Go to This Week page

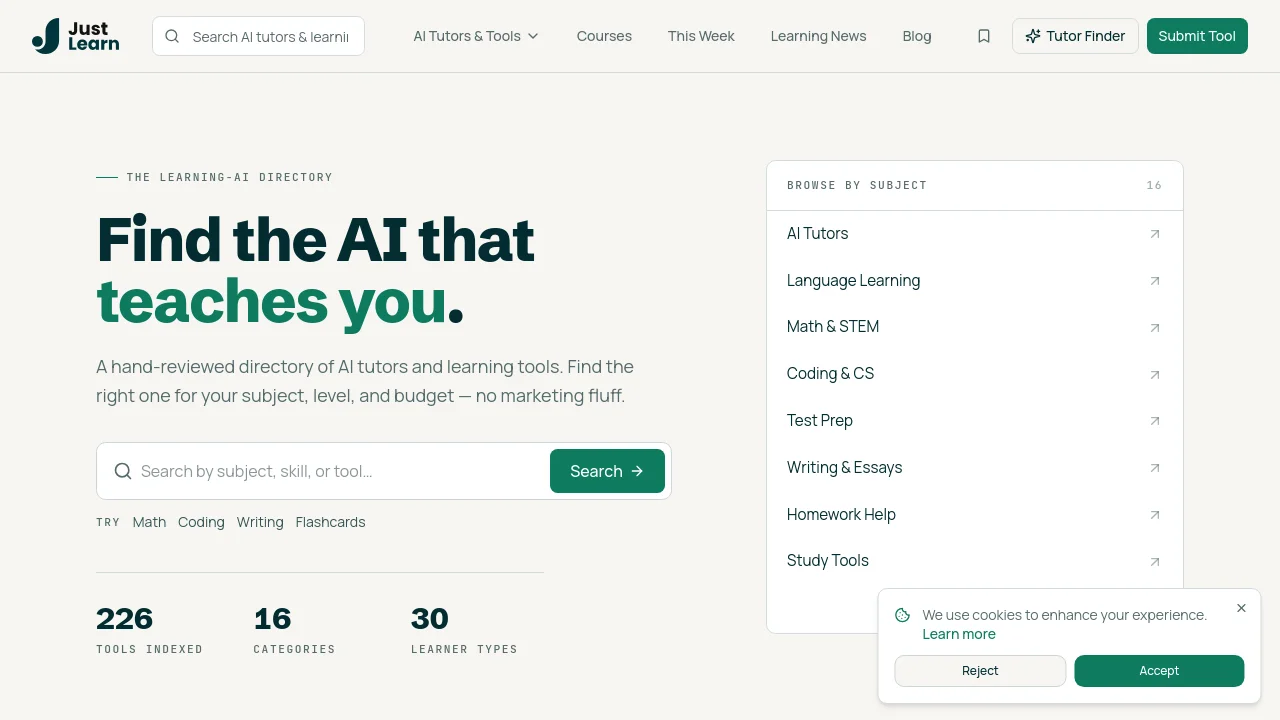click(701, 36)
